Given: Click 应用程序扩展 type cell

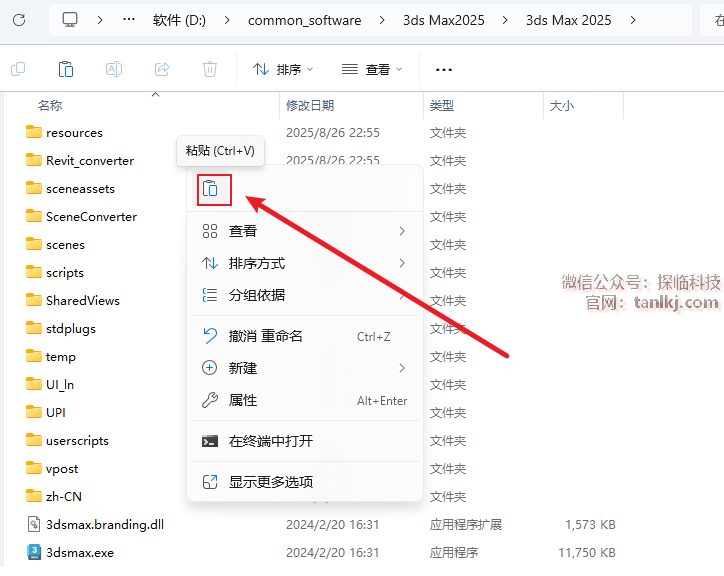Looking at the screenshot, I should point(465,525).
